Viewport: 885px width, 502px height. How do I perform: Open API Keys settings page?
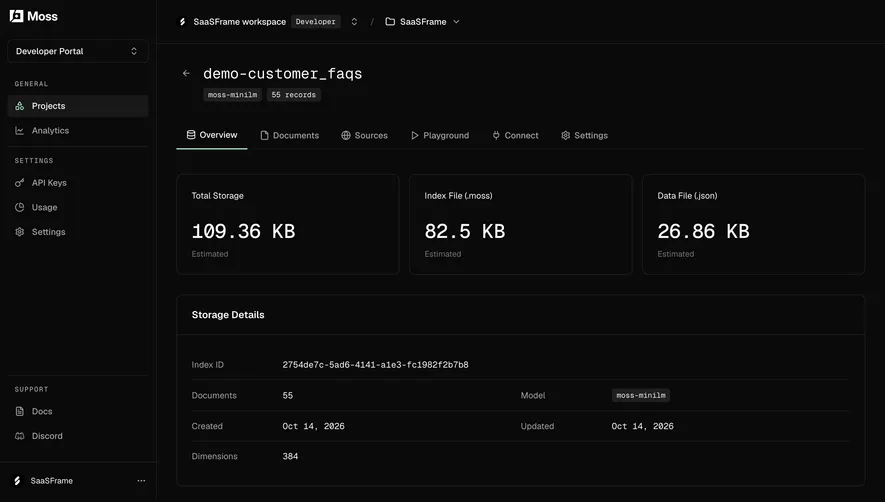78,183
